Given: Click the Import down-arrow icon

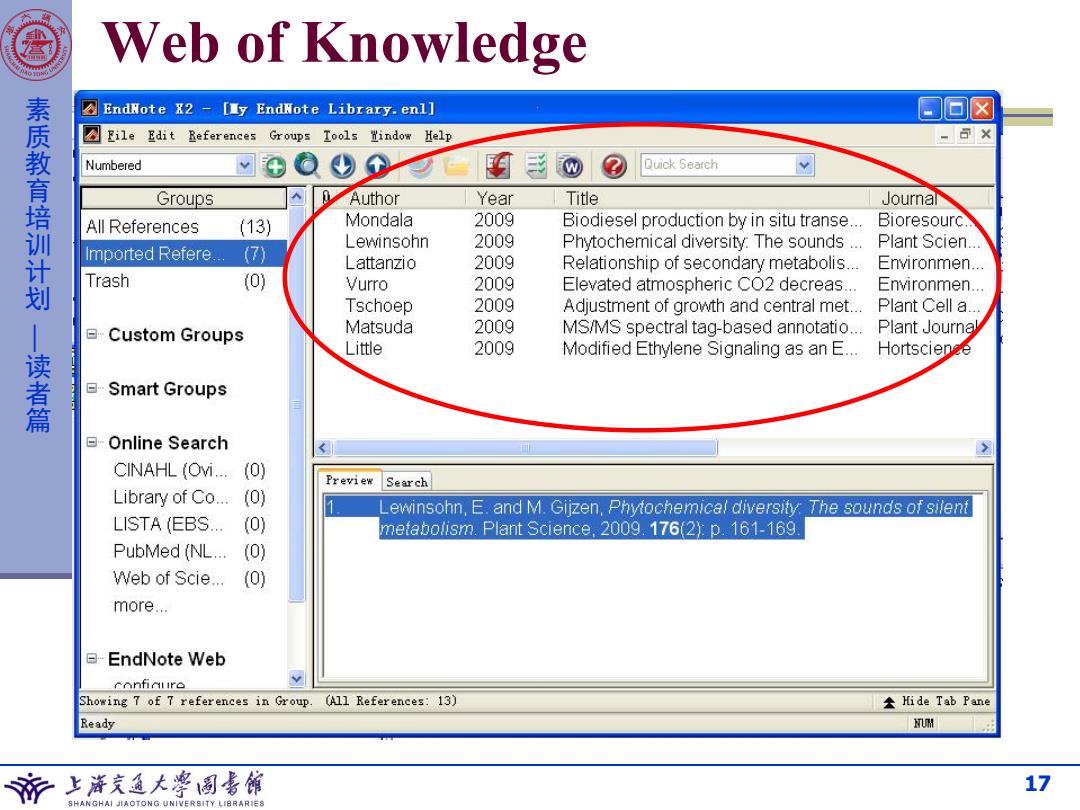Looking at the screenshot, I should 342,166.
